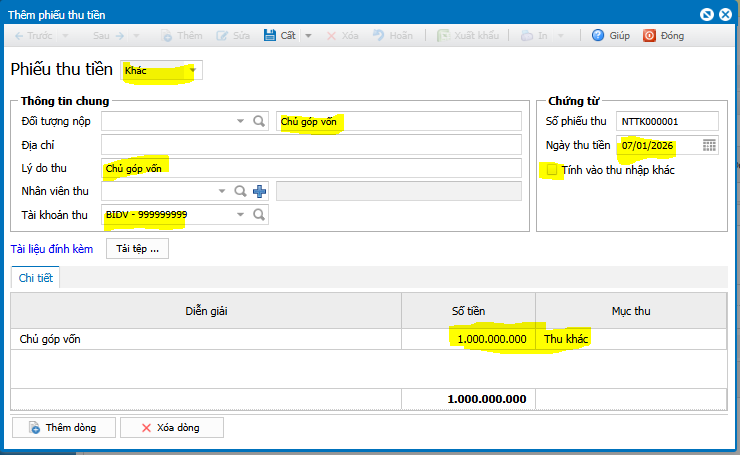This screenshot has width=740, height=455.
Task: Click the Diễn giải column header
Action: point(206,311)
